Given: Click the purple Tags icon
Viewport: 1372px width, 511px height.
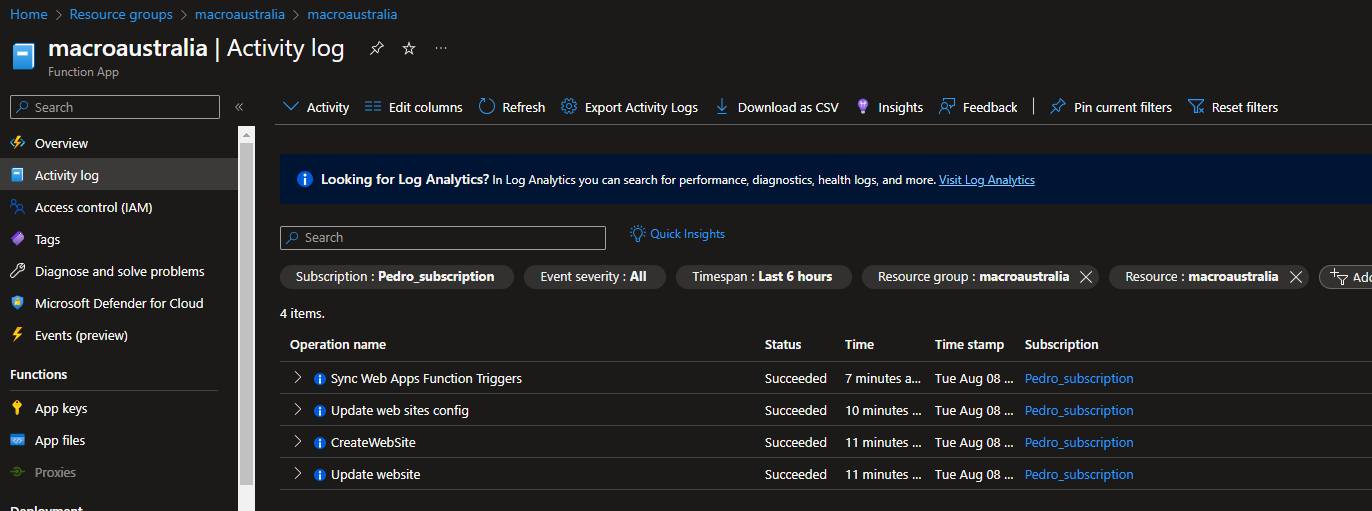Looking at the screenshot, I should pos(17,239).
